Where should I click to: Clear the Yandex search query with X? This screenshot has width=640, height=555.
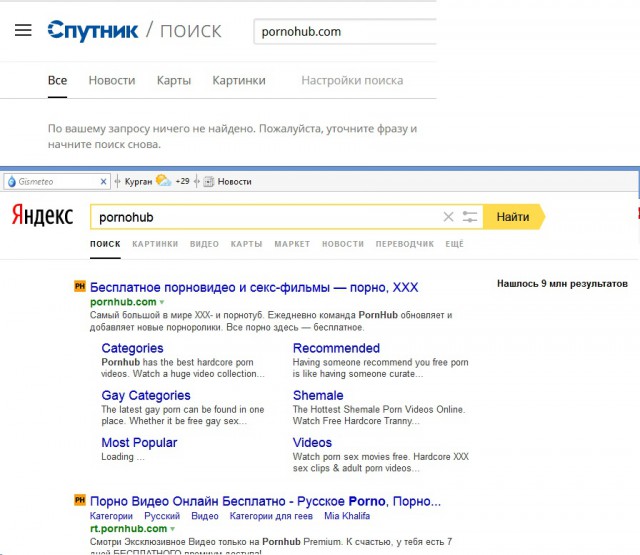pyautogui.click(x=448, y=217)
